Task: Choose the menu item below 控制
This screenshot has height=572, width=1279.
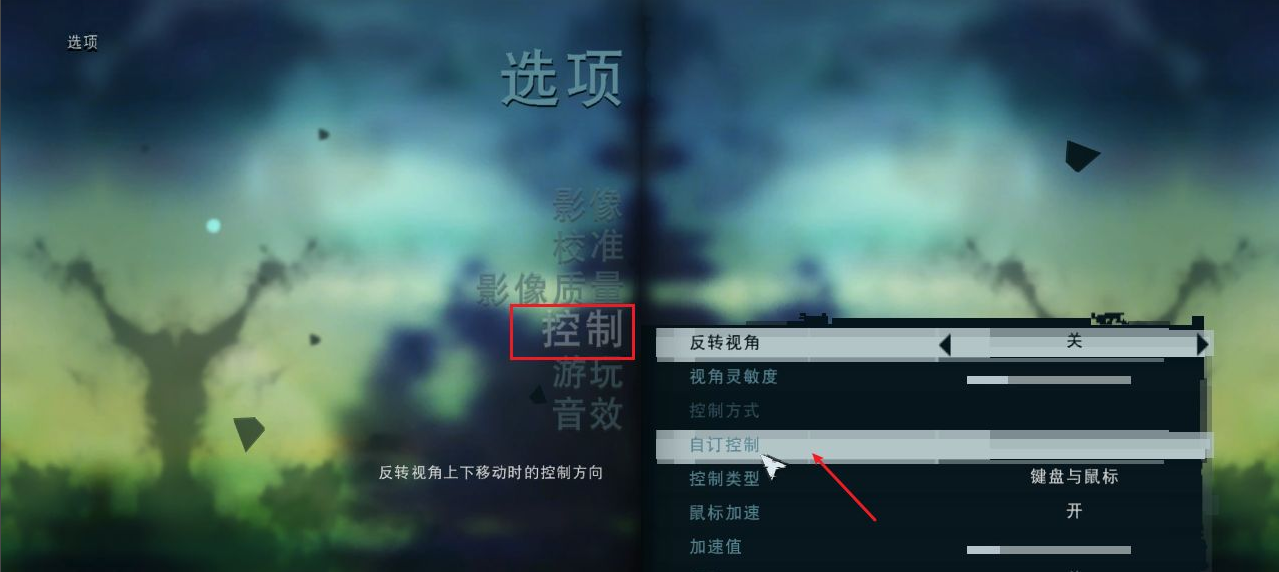Action: pyautogui.click(x=588, y=373)
